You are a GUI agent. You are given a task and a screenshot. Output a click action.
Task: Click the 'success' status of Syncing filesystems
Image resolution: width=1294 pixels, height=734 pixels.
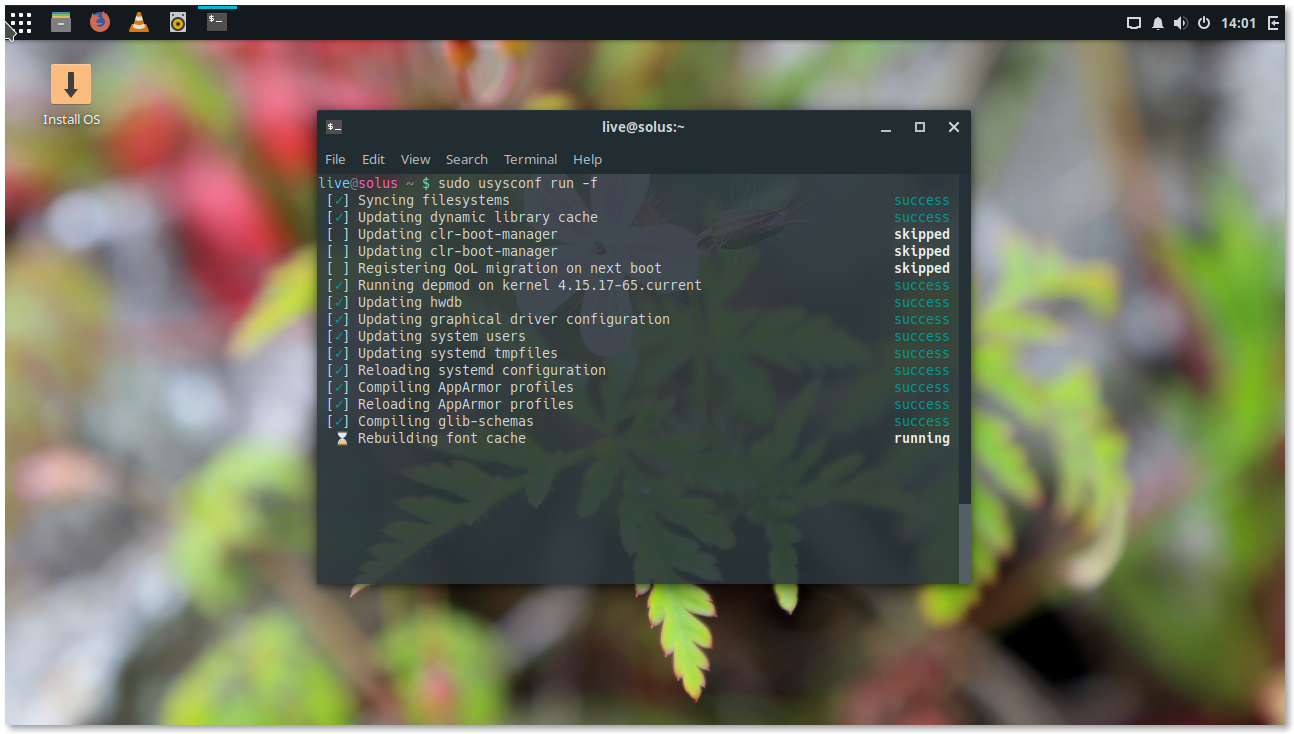pyautogui.click(x=922, y=200)
